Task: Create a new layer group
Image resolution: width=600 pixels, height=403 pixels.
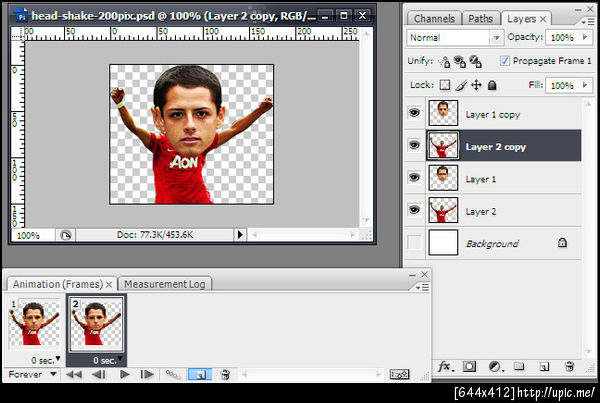Action: coord(519,366)
